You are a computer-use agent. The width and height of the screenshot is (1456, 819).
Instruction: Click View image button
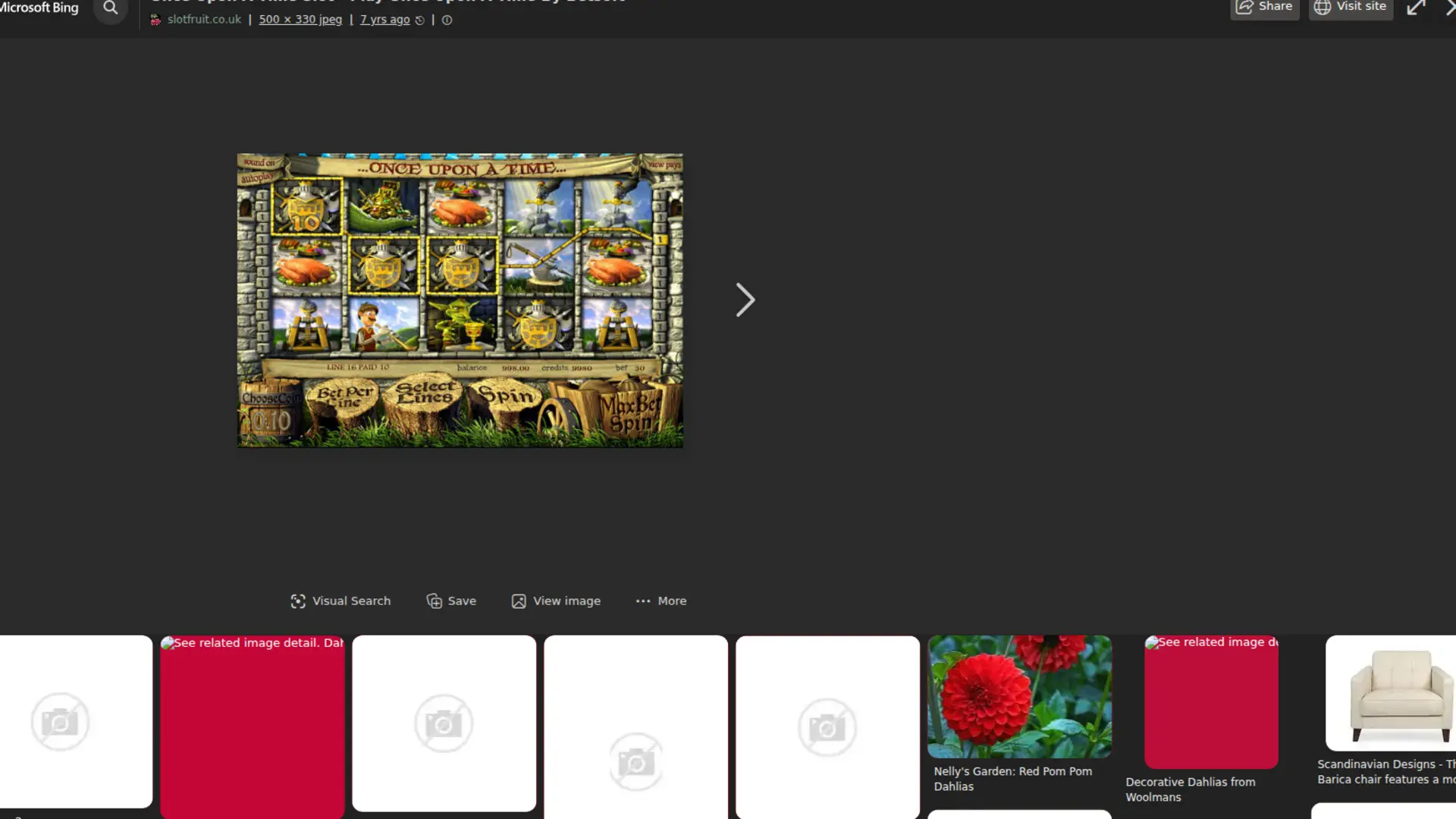coord(556,601)
